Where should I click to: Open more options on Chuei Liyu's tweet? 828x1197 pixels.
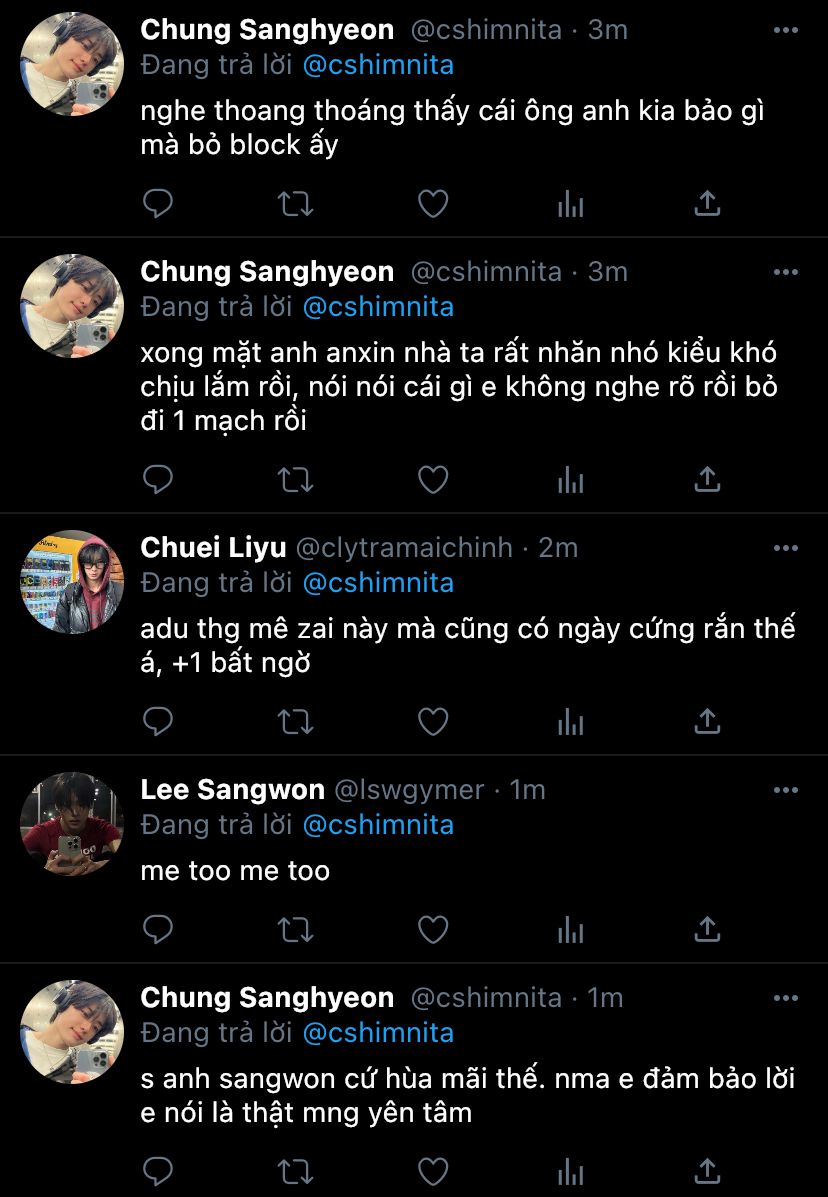pyautogui.click(x=786, y=548)
